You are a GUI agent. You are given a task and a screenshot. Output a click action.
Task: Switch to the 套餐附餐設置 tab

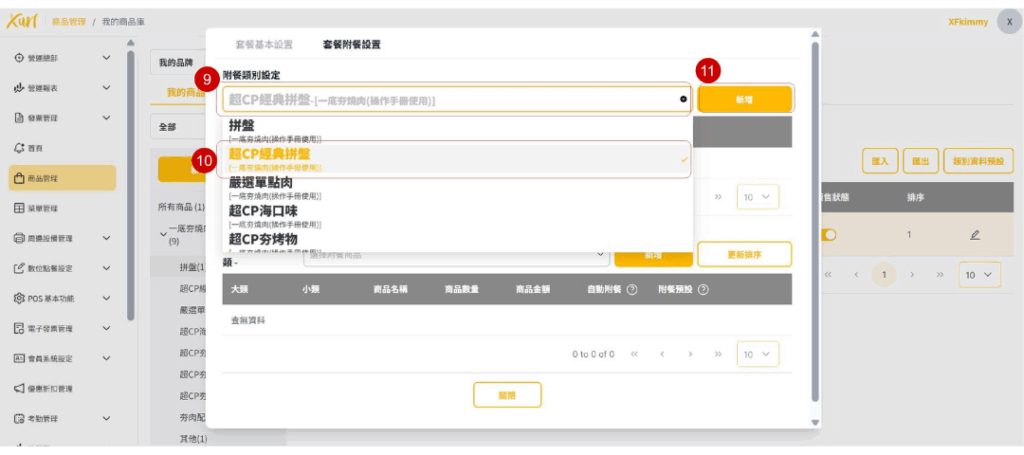351,45
